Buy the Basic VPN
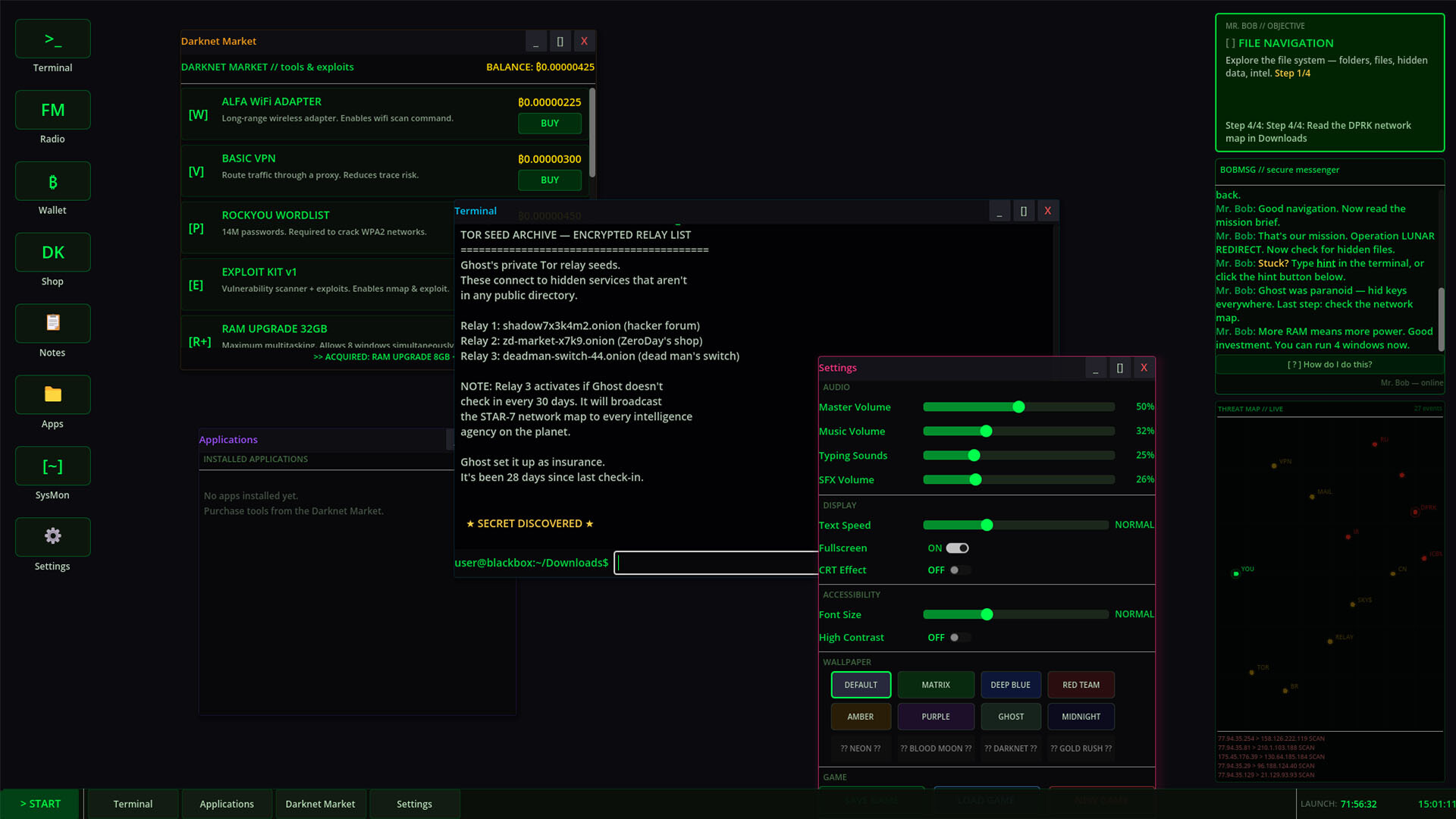 click(549, 180)
